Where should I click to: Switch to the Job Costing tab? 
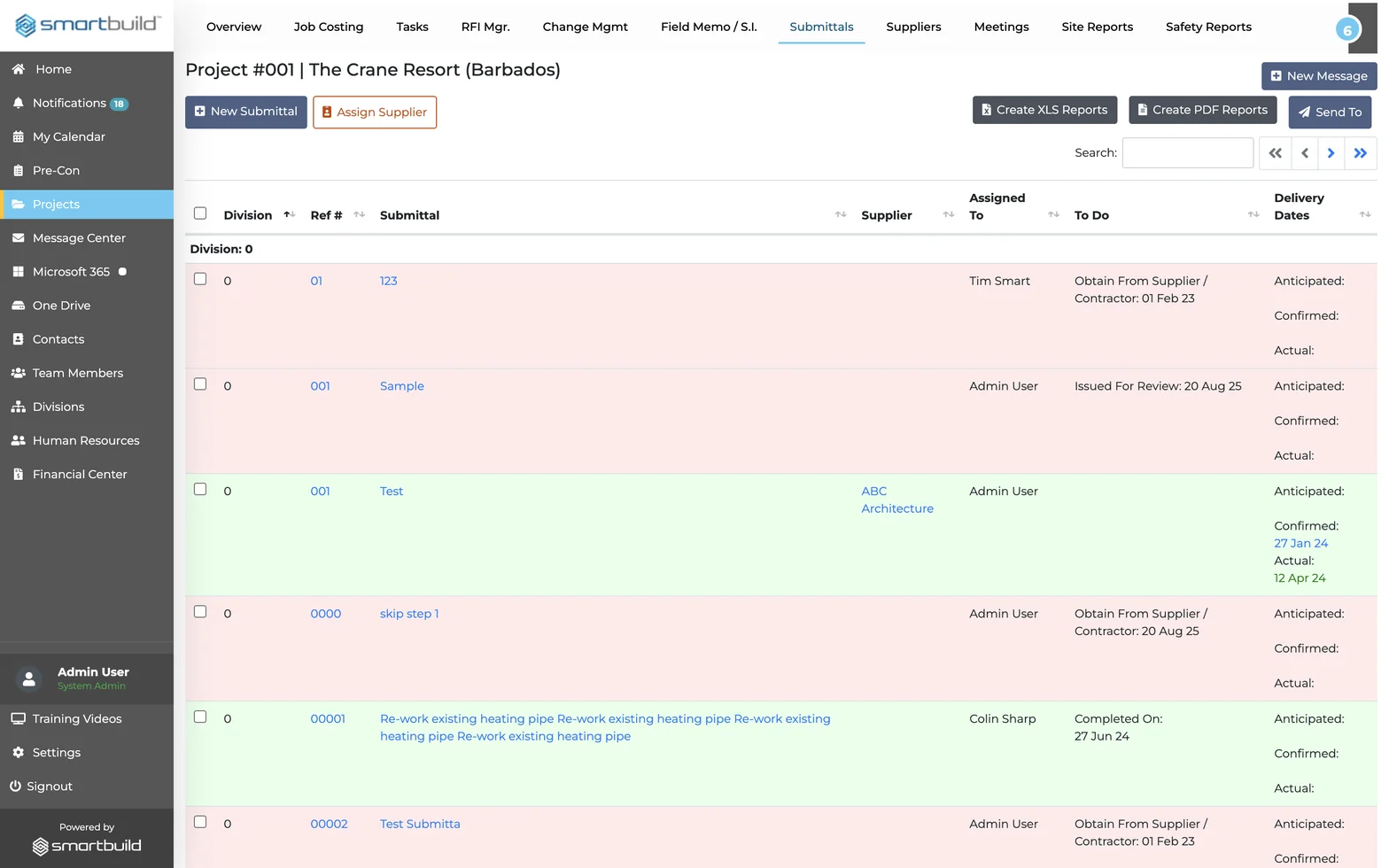[x=329, y=27]
